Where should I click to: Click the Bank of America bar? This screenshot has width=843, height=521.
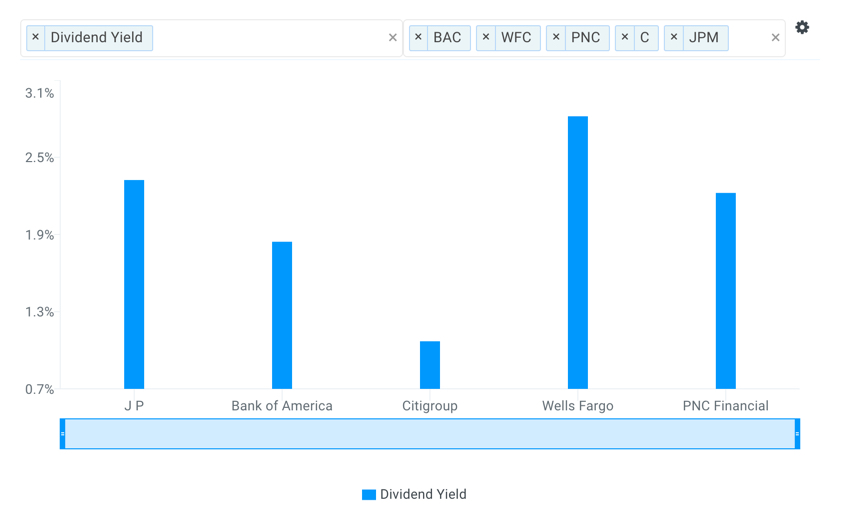(282, 315)
